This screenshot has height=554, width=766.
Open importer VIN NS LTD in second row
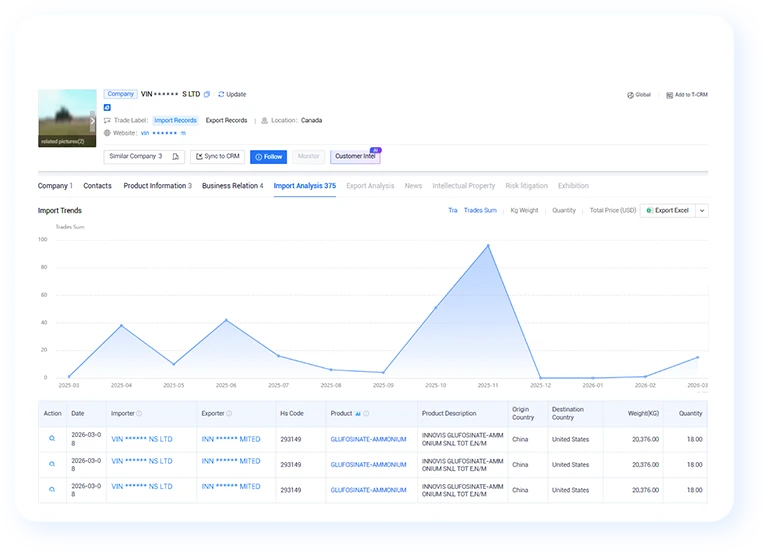coord(142,461)
